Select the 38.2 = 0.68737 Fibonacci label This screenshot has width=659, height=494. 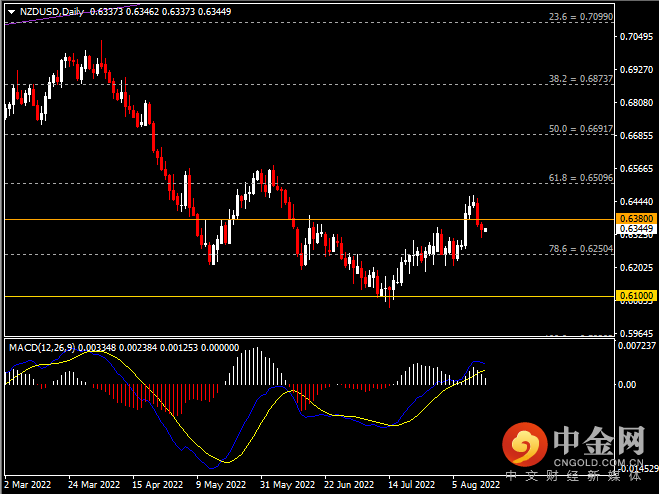click(x=581, y=79)
